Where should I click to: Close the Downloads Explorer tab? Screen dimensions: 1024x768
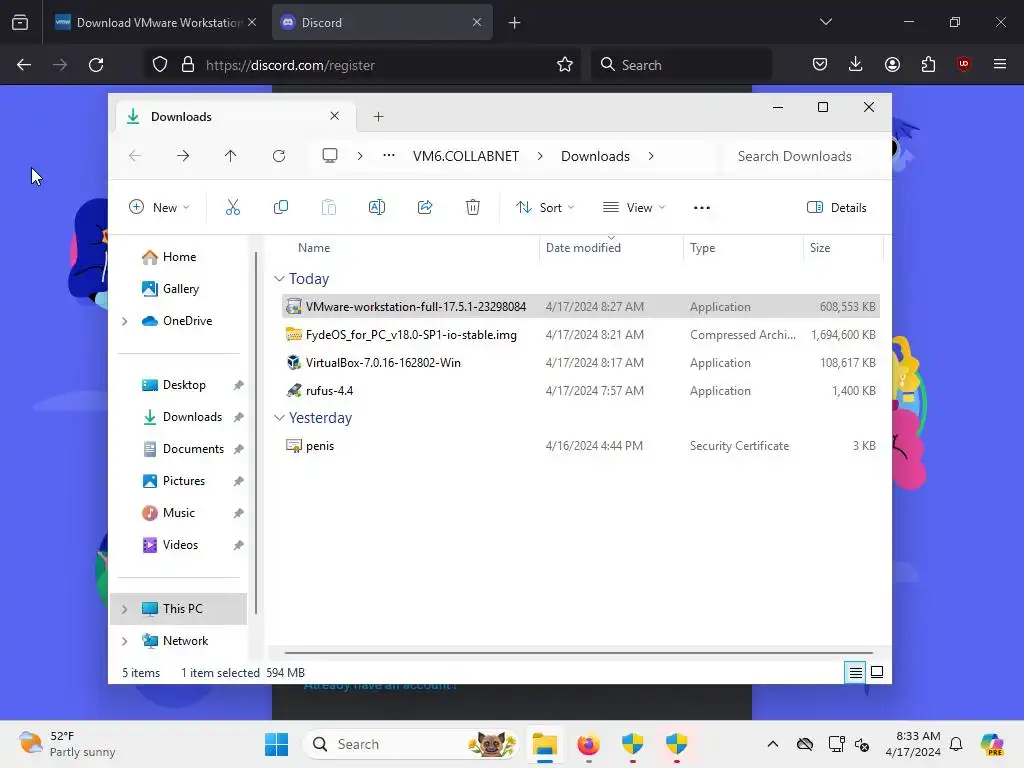pos(334,116)
